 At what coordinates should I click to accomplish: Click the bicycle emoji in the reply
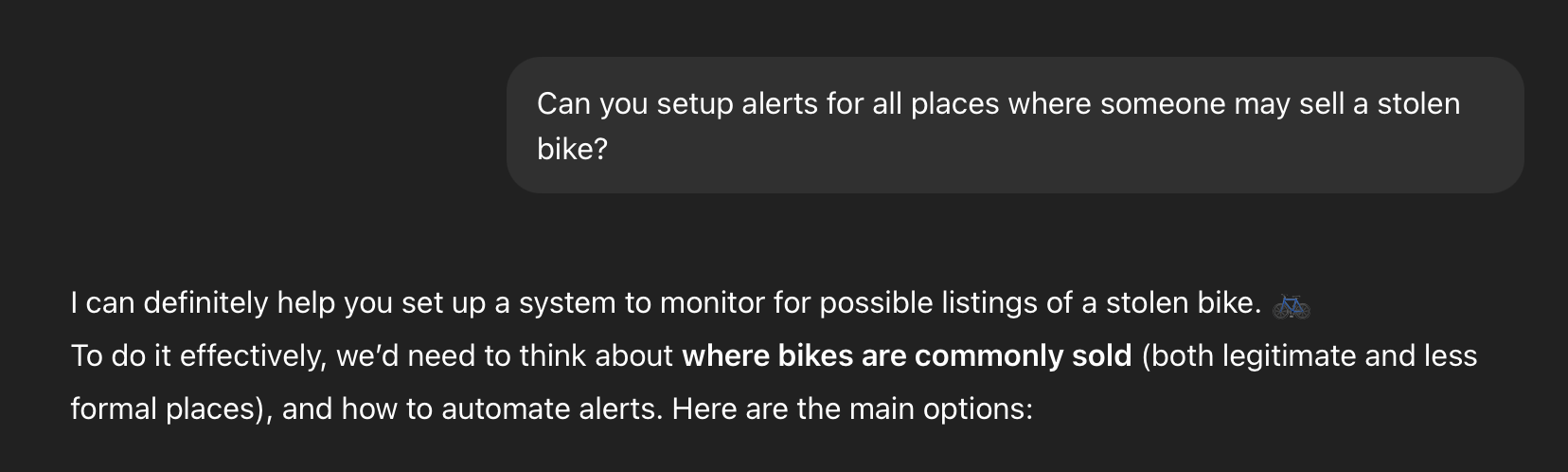tap(1291, 305)
